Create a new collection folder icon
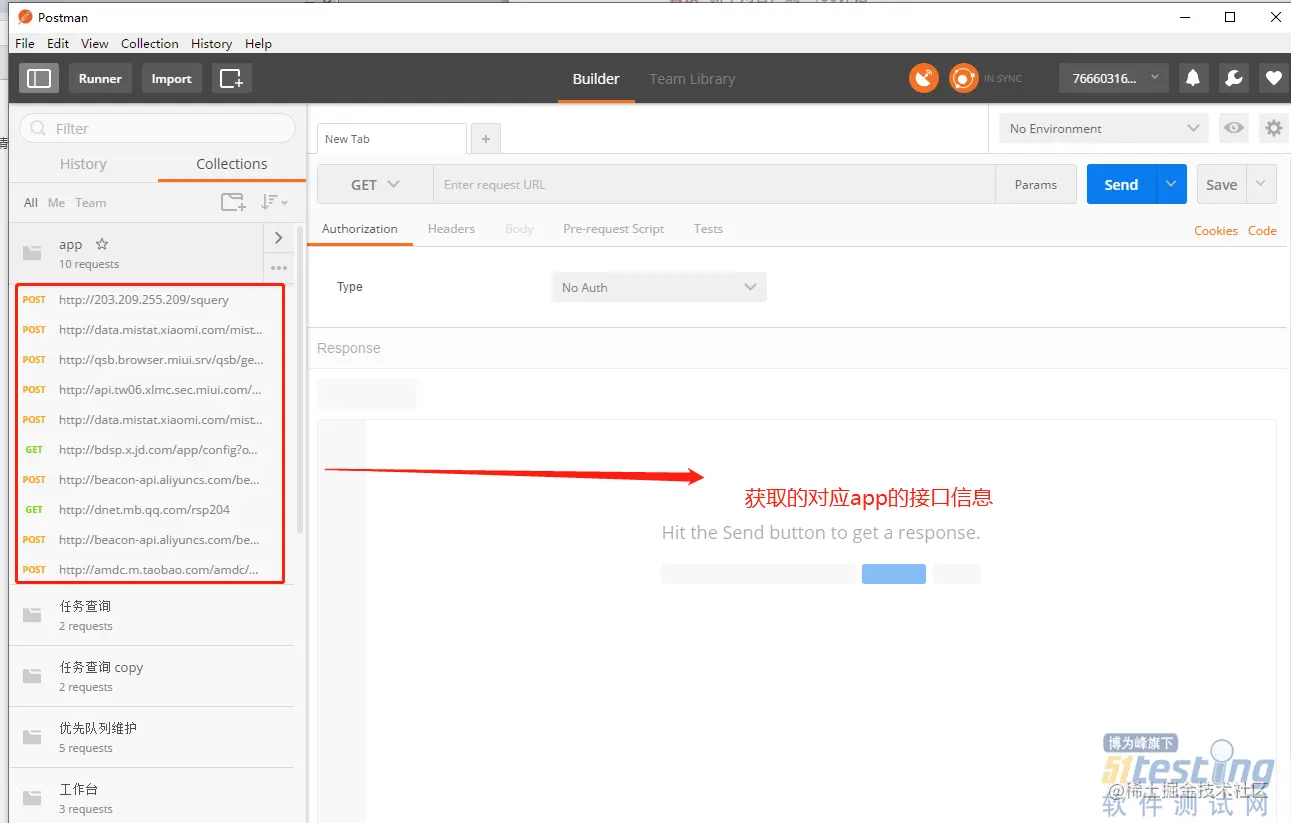The image size is (1291, 823). point(233,202)
